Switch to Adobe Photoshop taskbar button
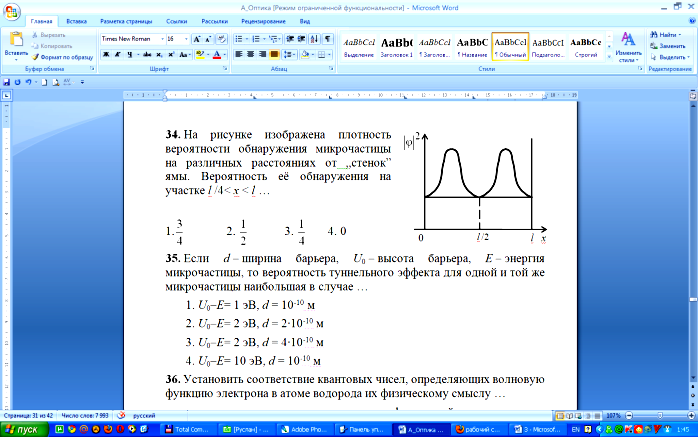Screen dimensions: 698x437 304,429
